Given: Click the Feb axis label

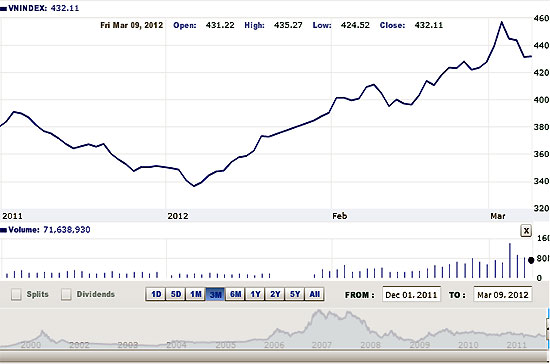Looking at the screenshot, I should point(340,216).
